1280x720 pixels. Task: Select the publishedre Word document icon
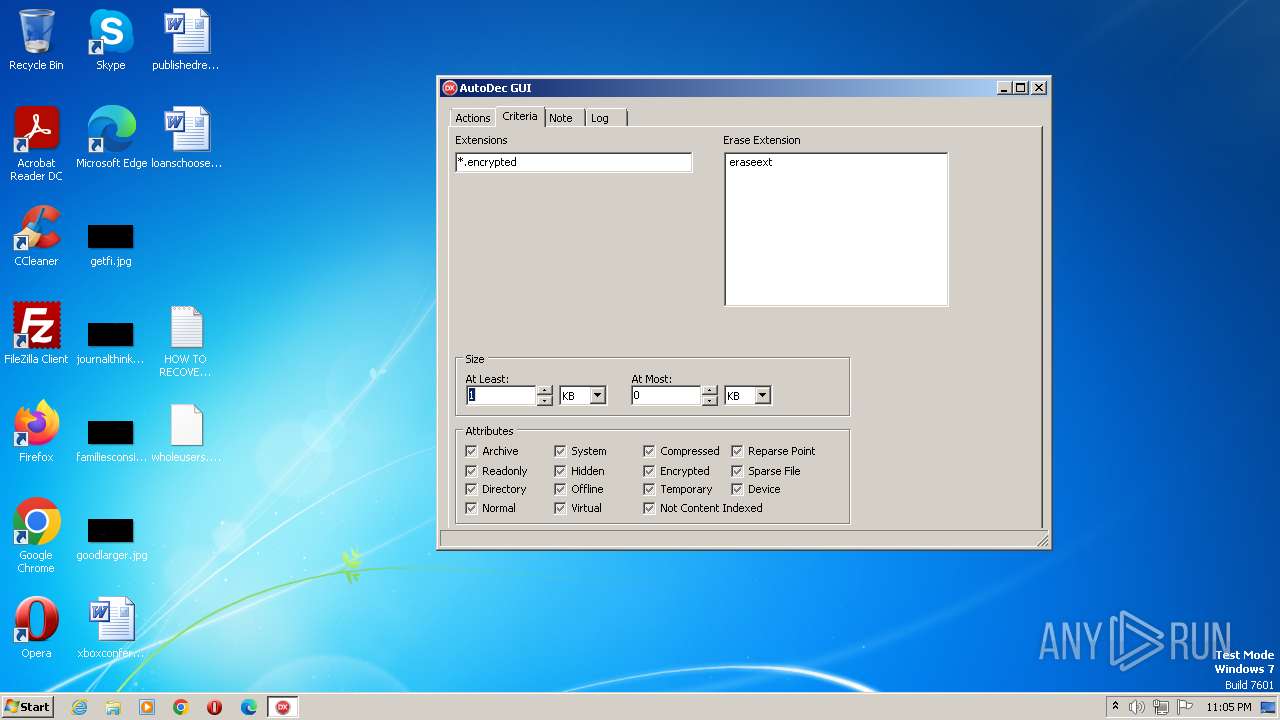(x=186, y=40)
